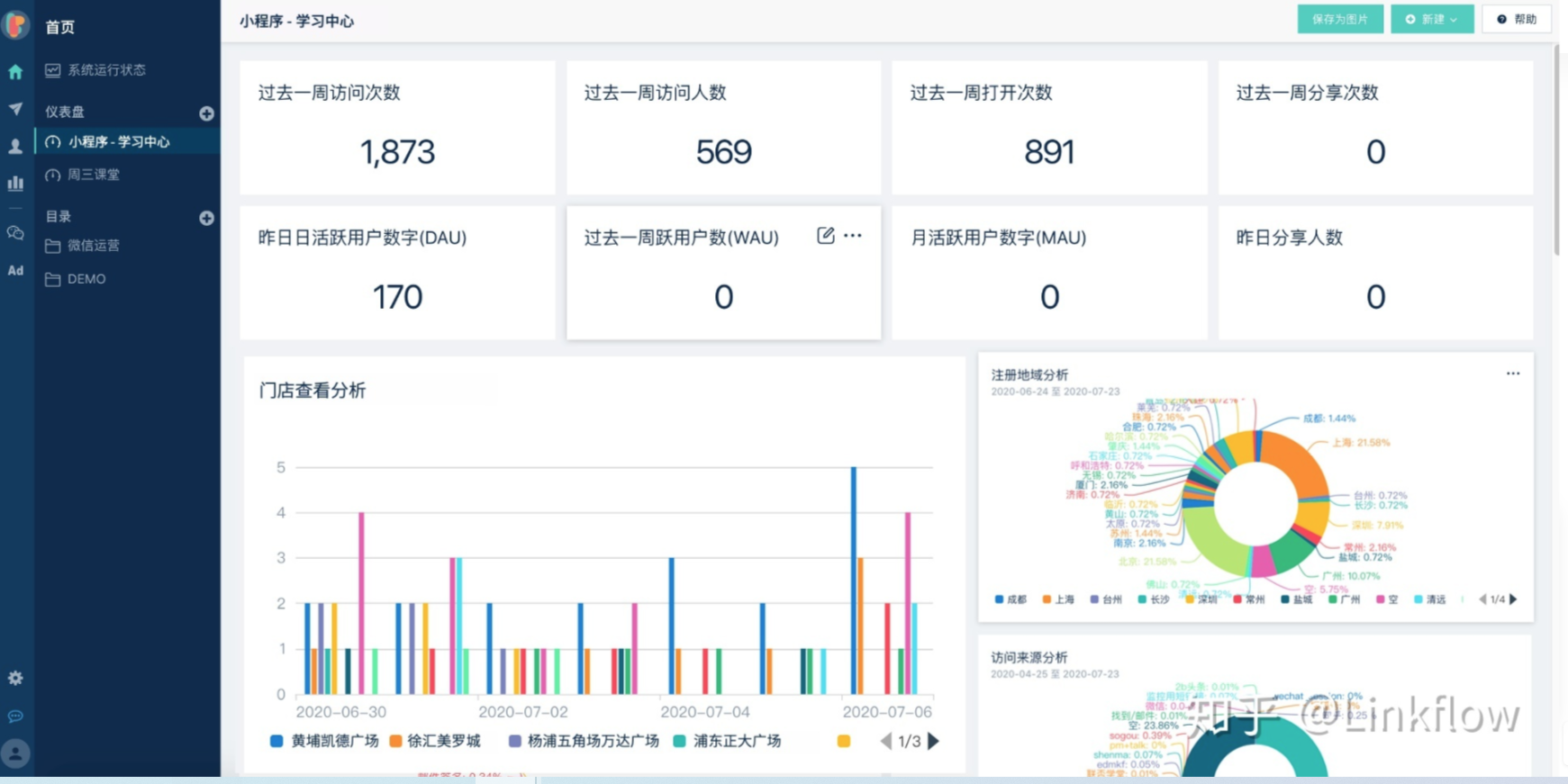1568x784 pixels.
Task: Click the 过去一周打开次数 card showing 891
Action: [1049, 127]
